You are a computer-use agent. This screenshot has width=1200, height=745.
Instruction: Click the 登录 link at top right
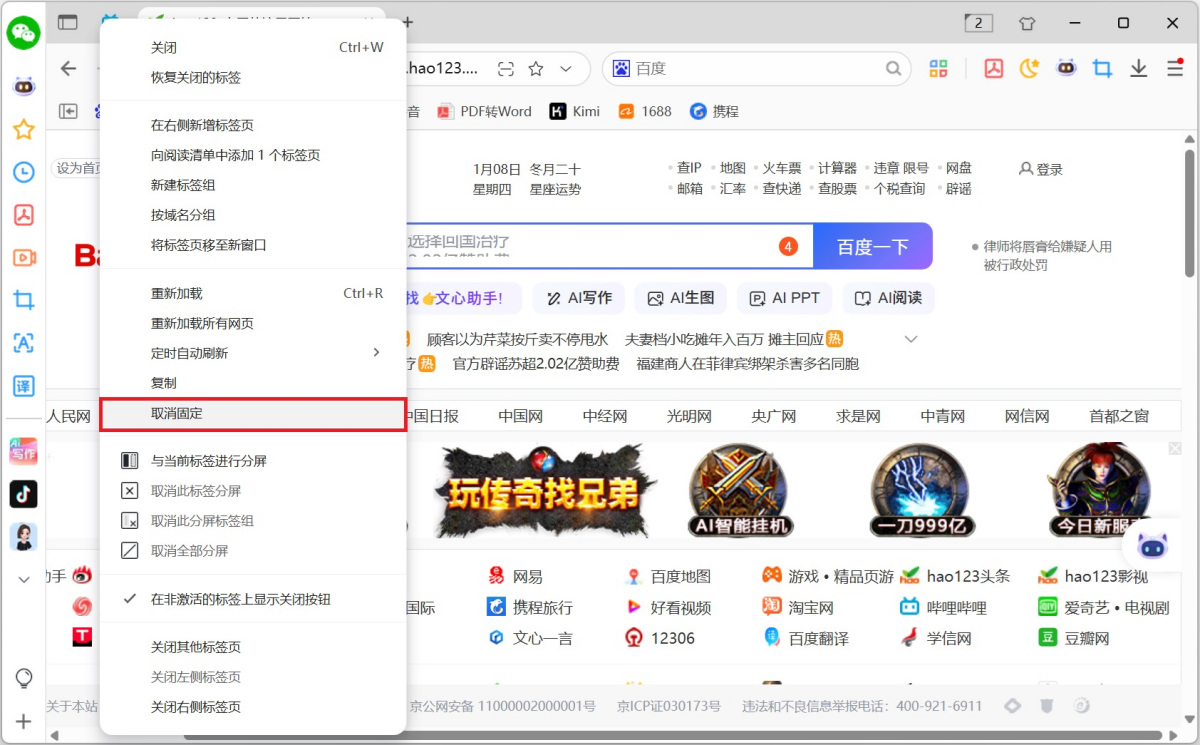[1046, 169]
